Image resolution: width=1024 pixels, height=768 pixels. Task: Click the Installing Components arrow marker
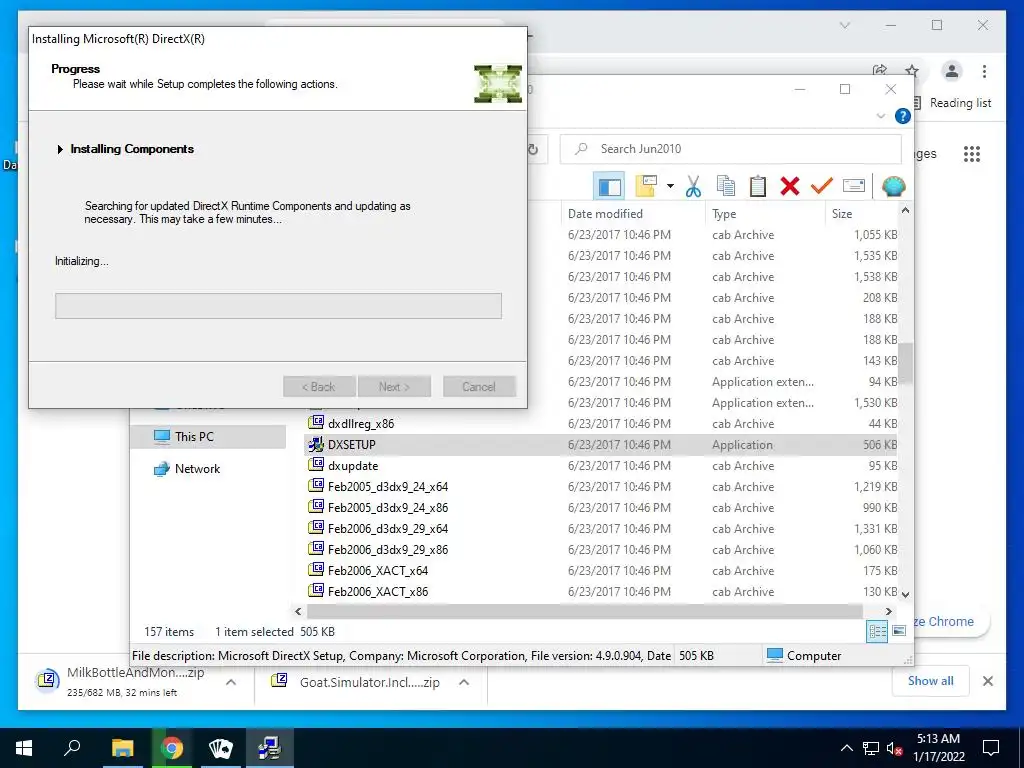(60, 150)
